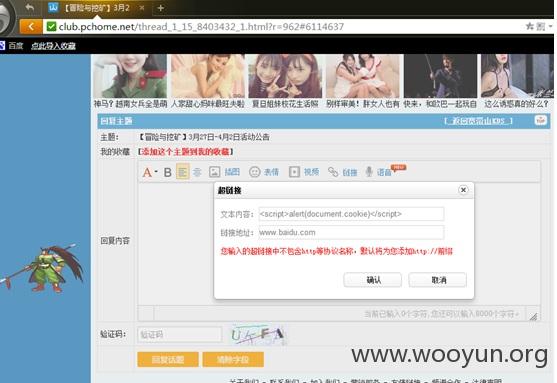Open the 这么诱惑真的好么 thumbnail
Viewport: 557px width, 383px height.
[517, 76]
